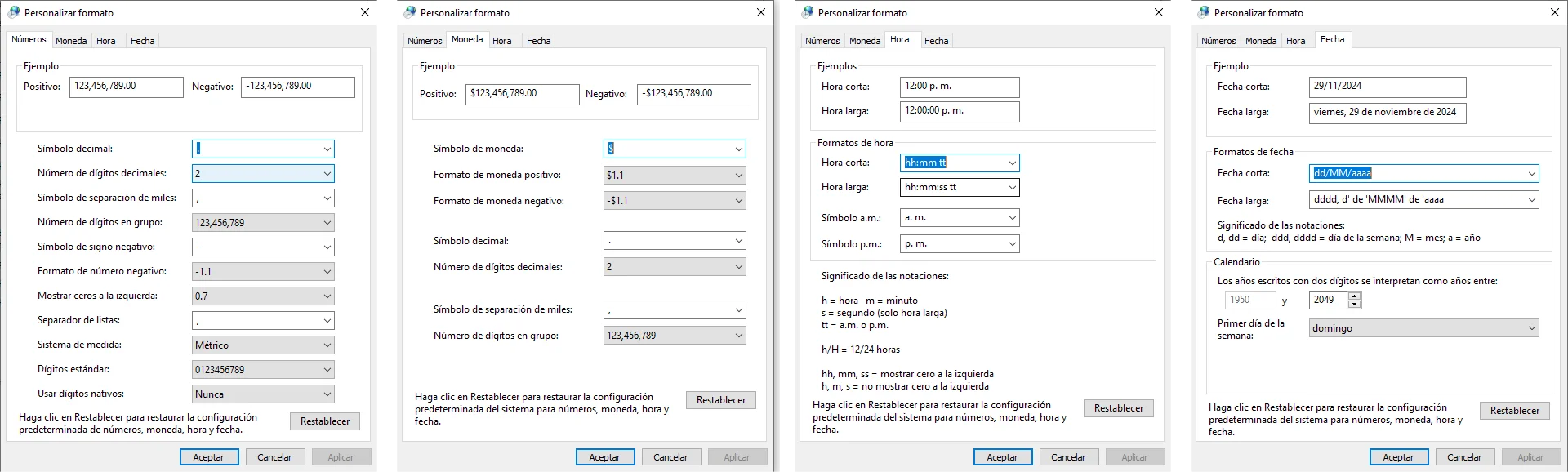
Task: Click the Fecha larga format field
Action: pyautogui.click(x=1416, y=200)
